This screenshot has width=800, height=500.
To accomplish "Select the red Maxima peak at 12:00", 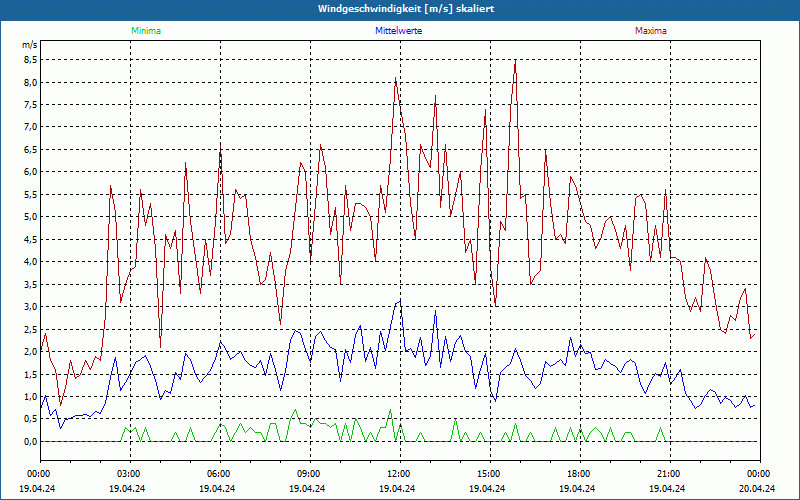I will 396,79.
